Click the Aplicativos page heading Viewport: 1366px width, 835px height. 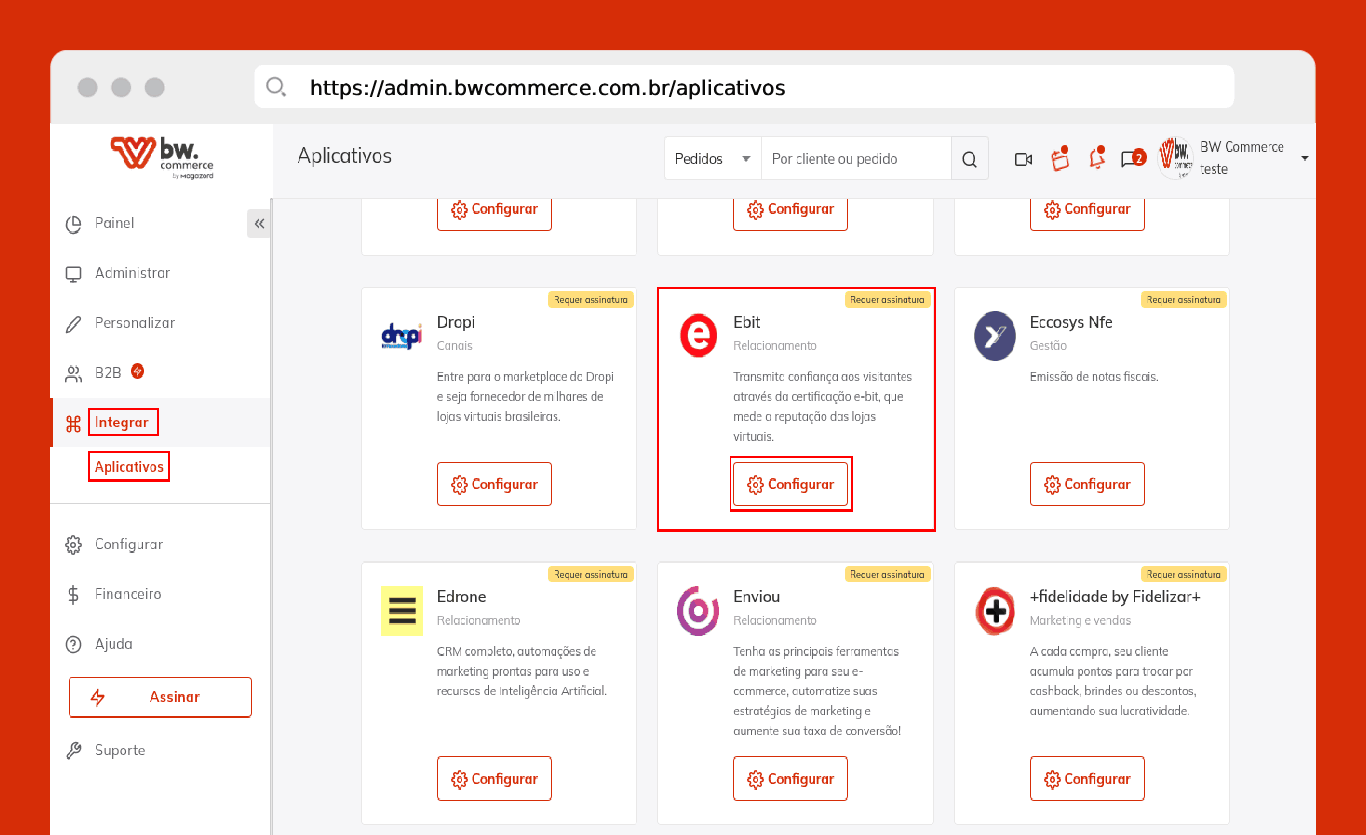point(344,156)
